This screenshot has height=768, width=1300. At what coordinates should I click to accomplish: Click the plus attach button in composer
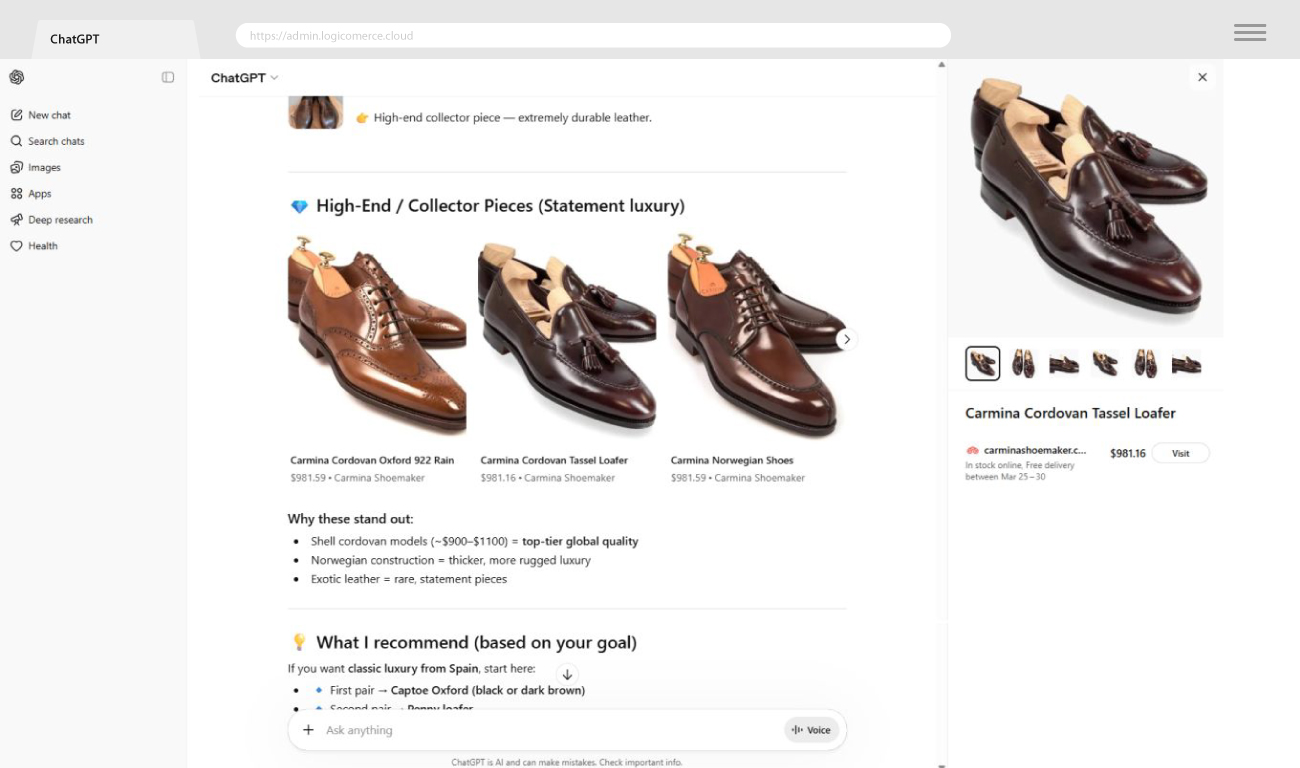click(x=308, y=730)
